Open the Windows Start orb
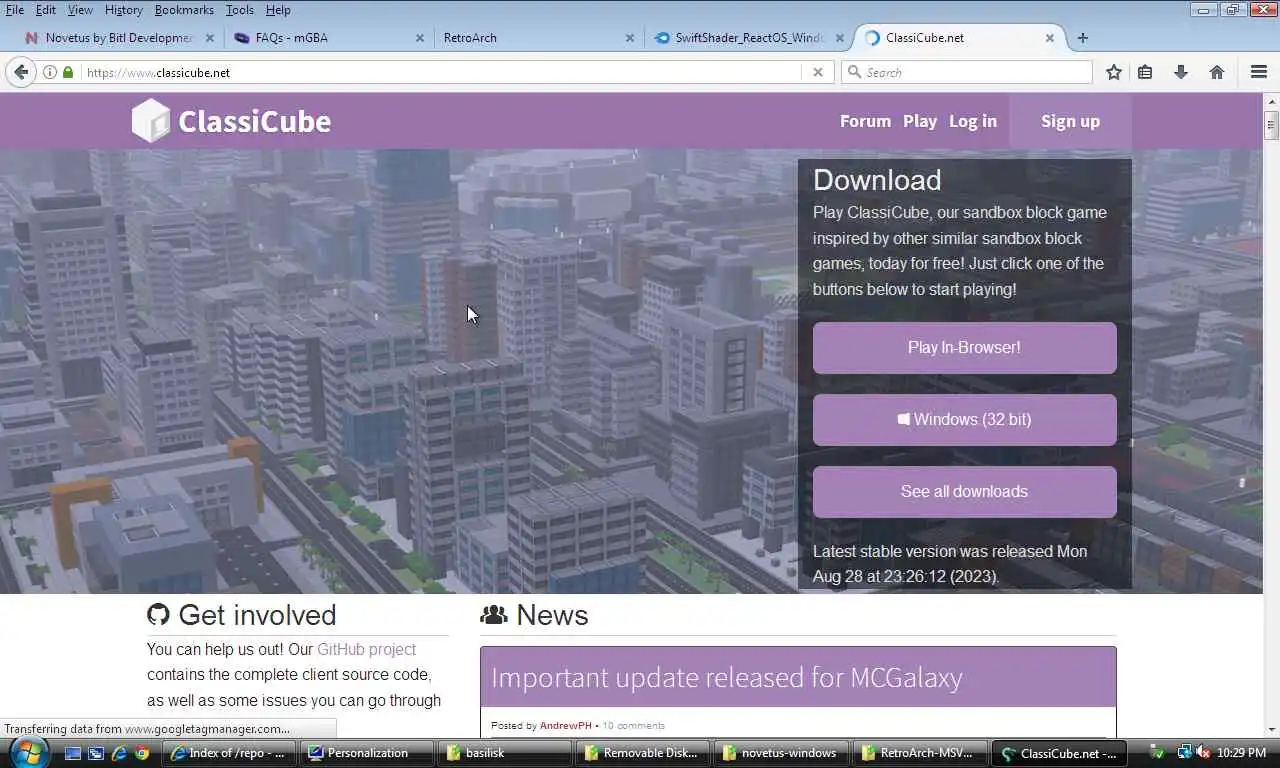 27,751
